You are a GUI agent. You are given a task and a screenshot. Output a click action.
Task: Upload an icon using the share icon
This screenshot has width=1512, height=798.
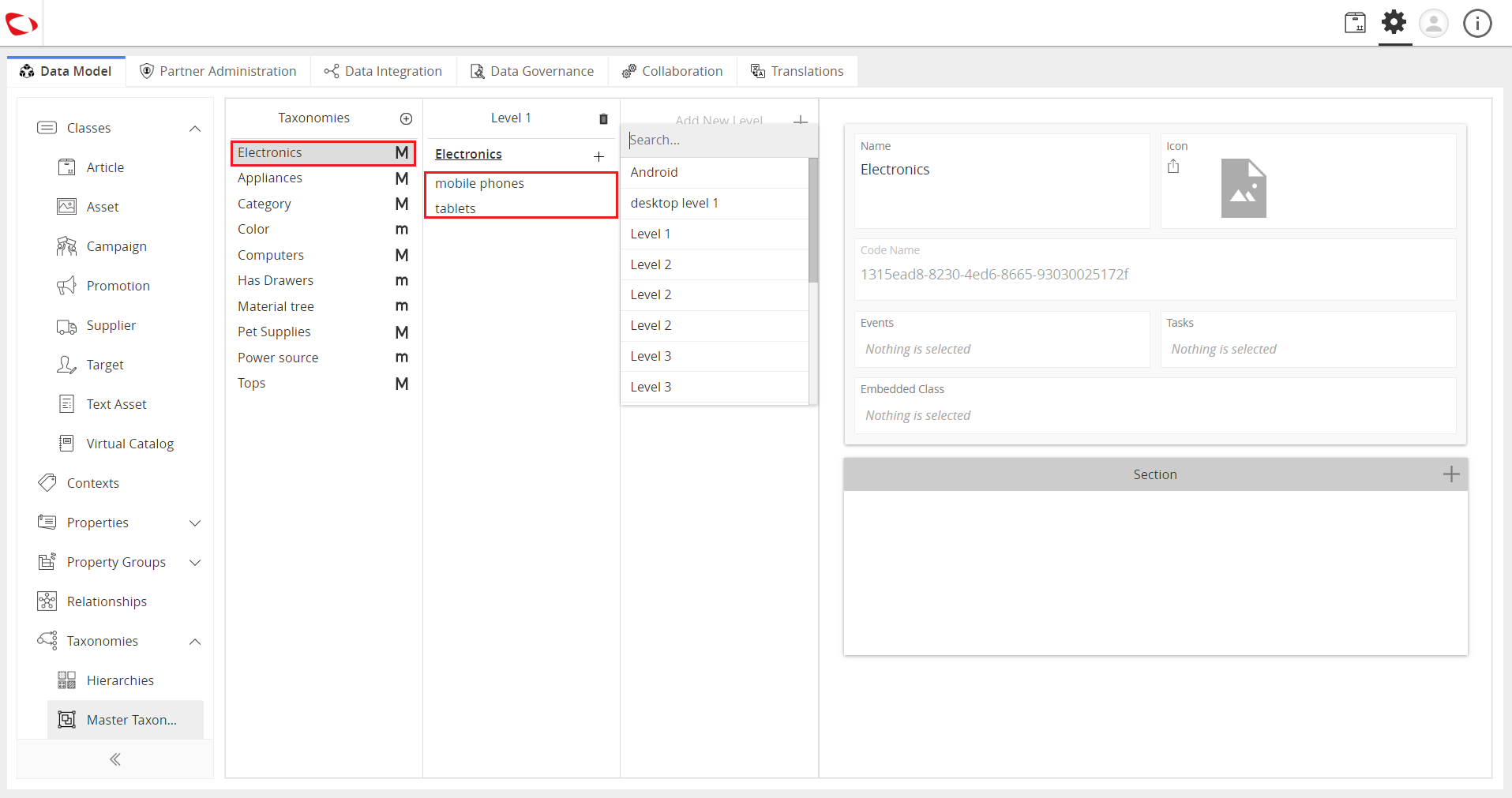point(1173,167)
